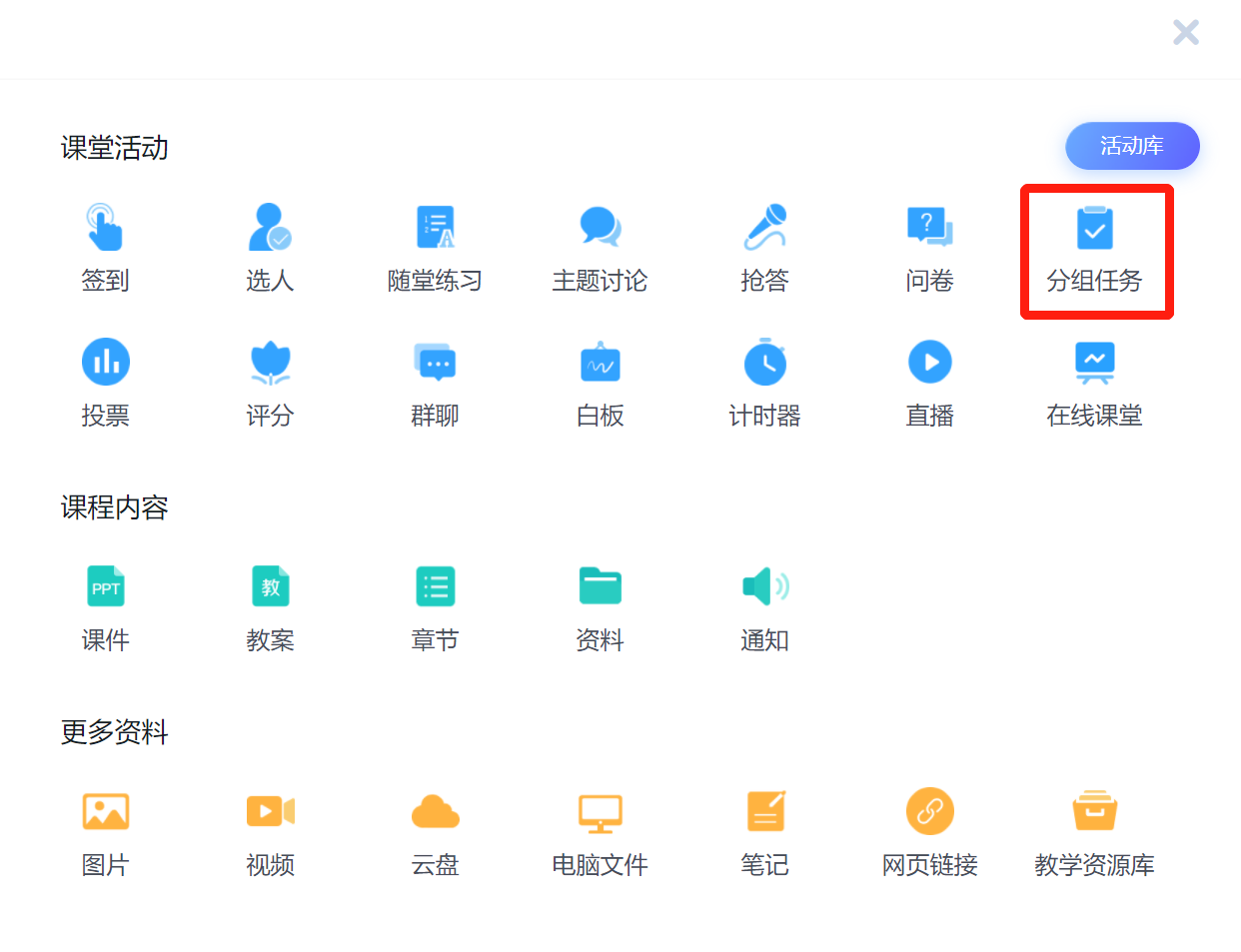Open the 群聊 group chat
This screenshot has width=1241, height=952.
click(x=435, y=384)
